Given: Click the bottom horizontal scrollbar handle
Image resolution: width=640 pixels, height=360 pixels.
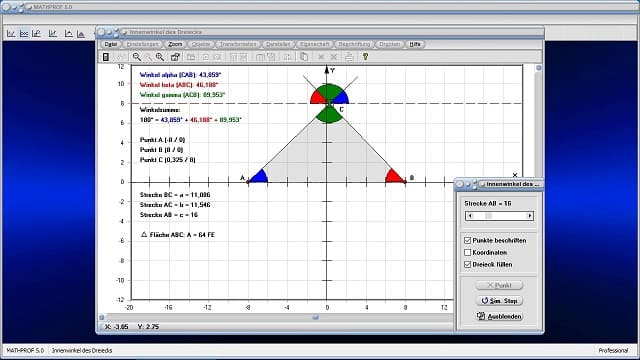Looking at the screenshot, I should tap(315, 317).
